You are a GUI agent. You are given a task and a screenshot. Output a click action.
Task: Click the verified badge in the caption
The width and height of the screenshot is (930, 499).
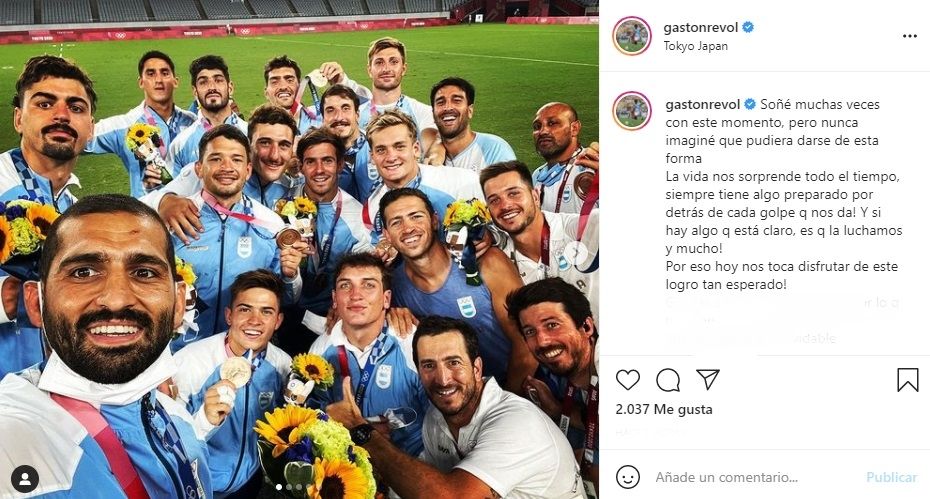[750, 104]
